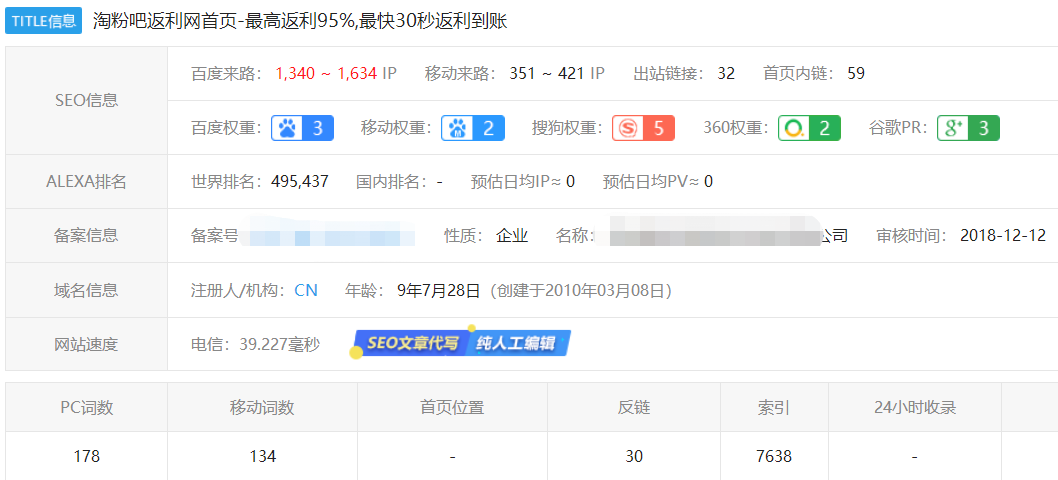
Task: Click the 移动词数 column header
Action: 262,408
